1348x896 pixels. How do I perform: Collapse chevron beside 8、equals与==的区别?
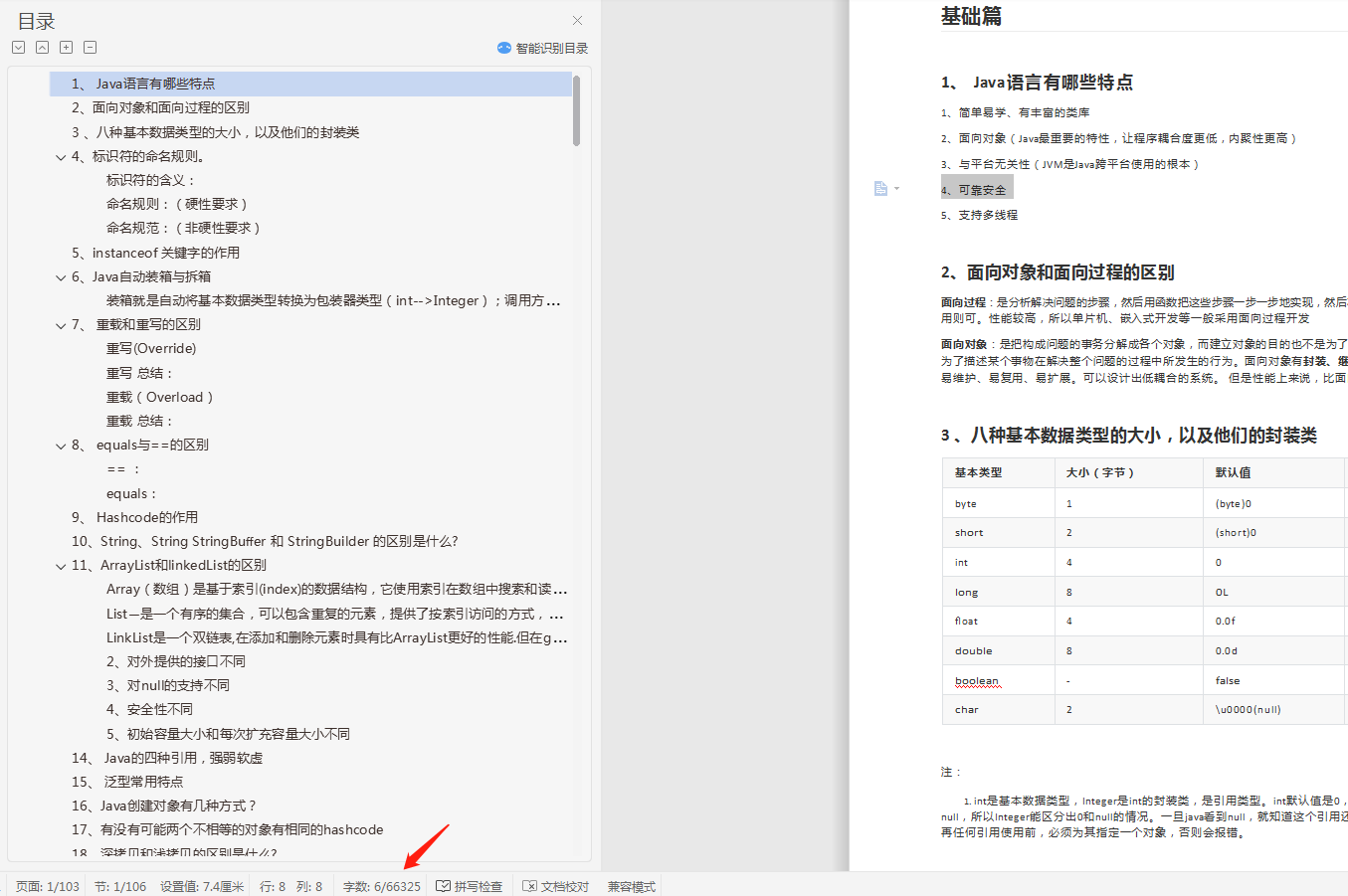click(61, 446)
